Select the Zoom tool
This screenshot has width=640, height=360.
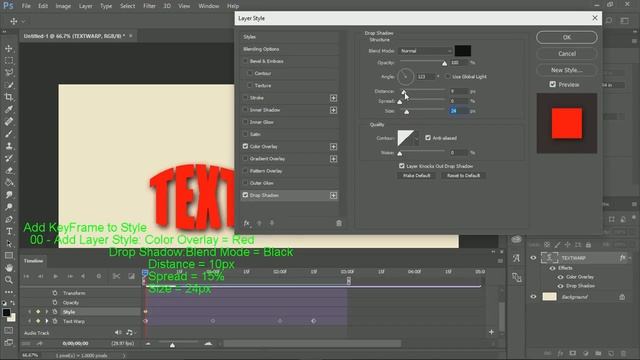(9, 280)
